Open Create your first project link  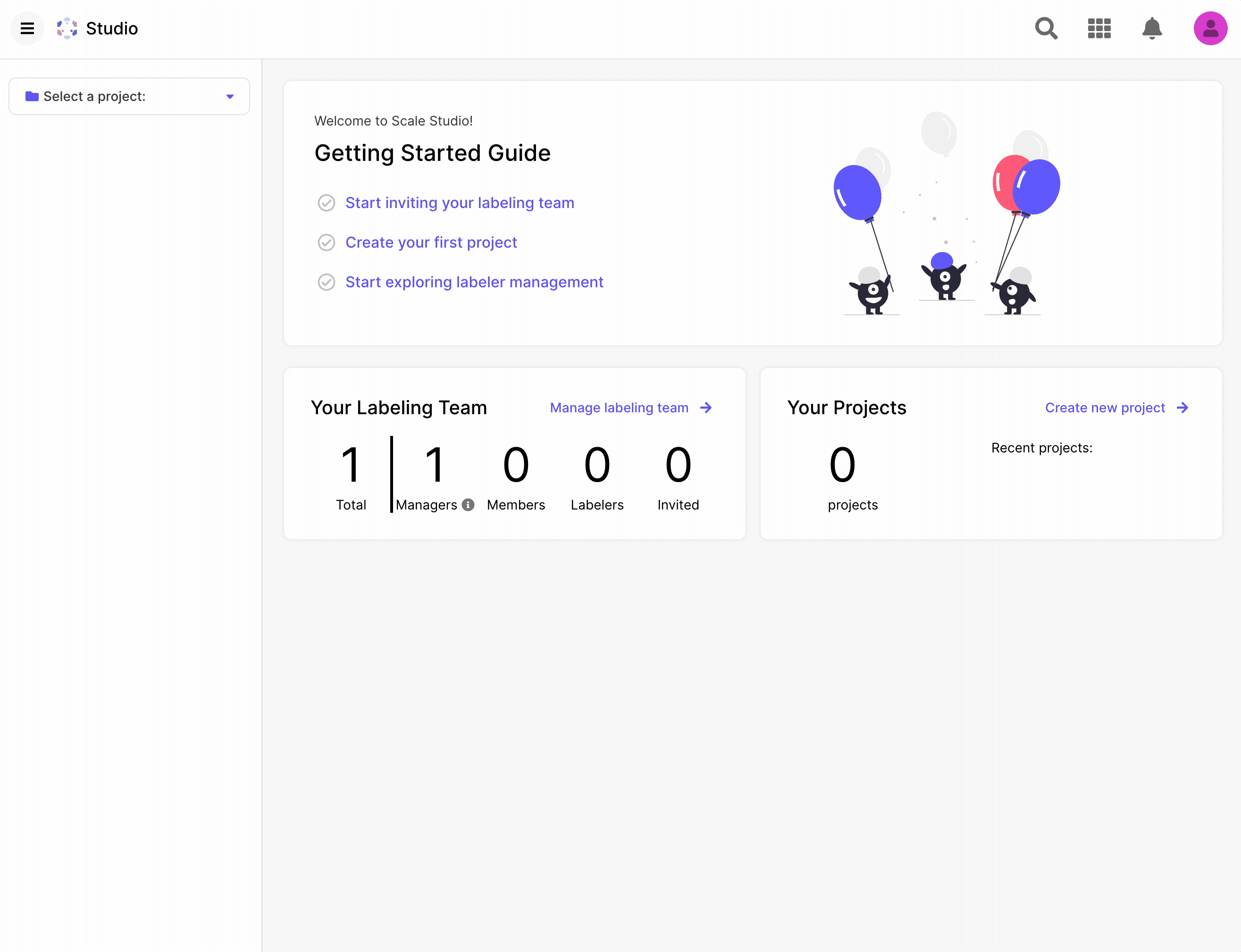click(x=431, y=242)
